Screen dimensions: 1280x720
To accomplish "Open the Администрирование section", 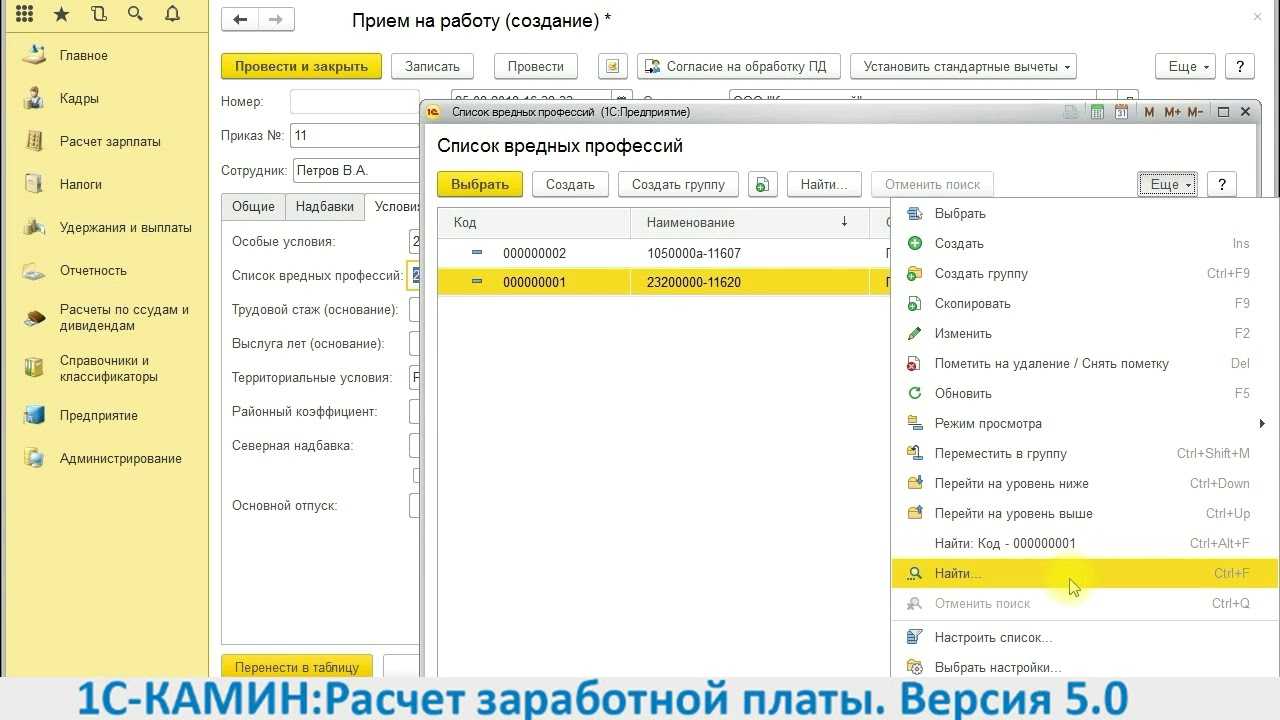I will click(121, 458).
